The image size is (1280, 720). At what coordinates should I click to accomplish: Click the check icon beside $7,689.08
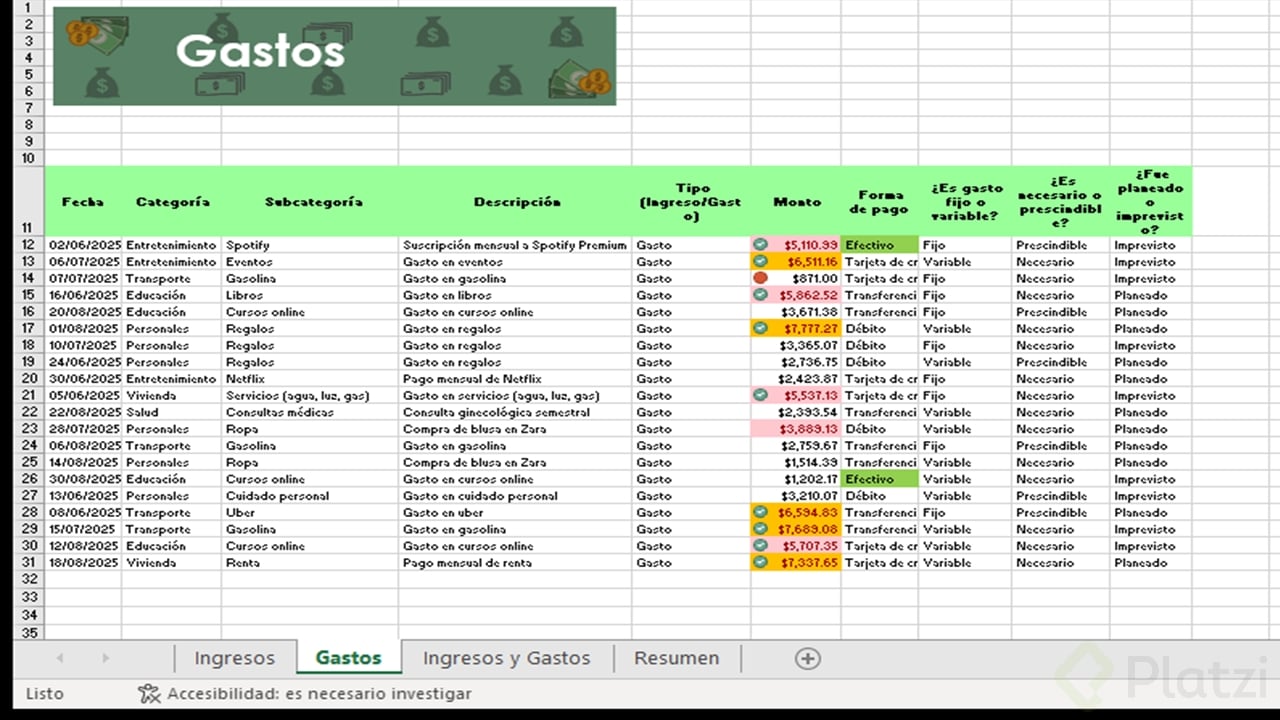coord(760,529)
